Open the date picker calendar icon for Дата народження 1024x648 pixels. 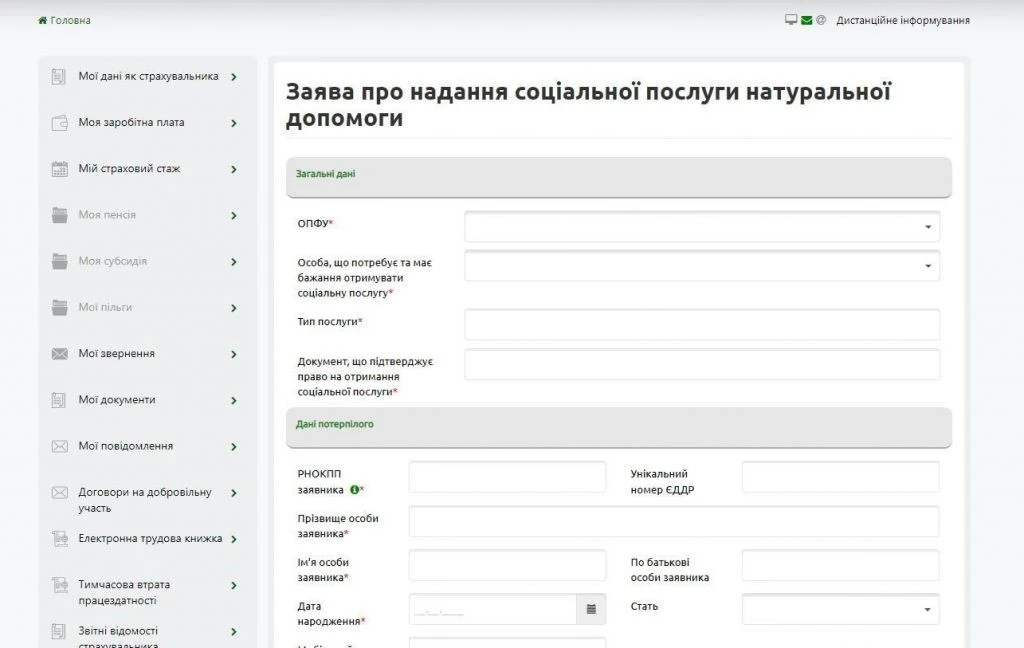591,609
